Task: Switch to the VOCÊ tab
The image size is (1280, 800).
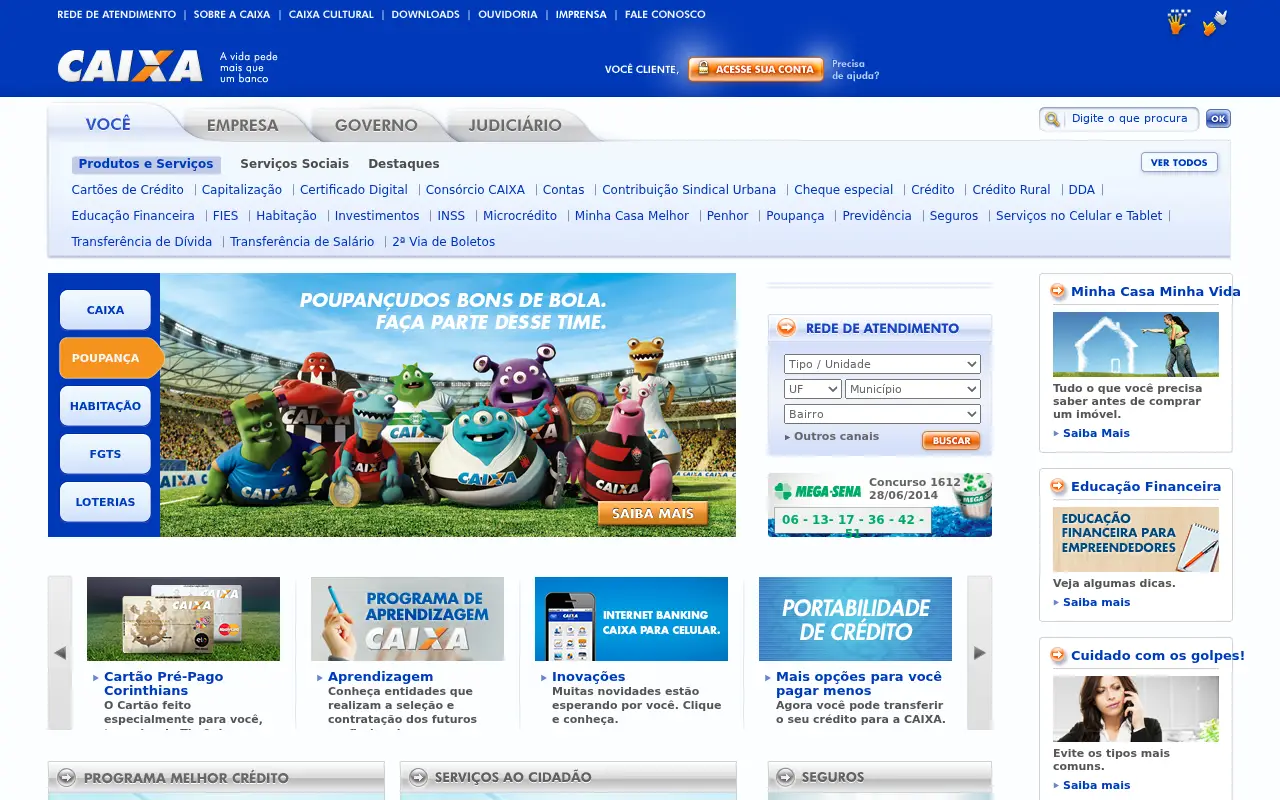Action: pyautogui.click(x=108, y=124)
